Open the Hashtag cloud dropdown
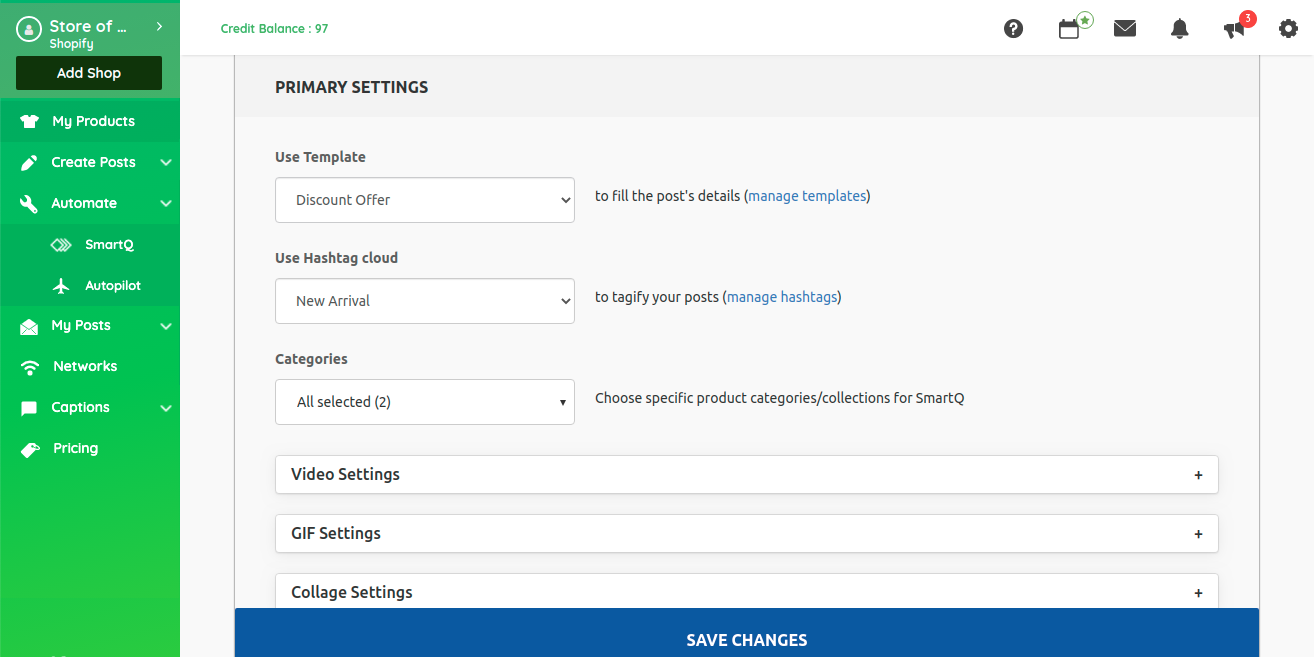 [x=424, y=301]
